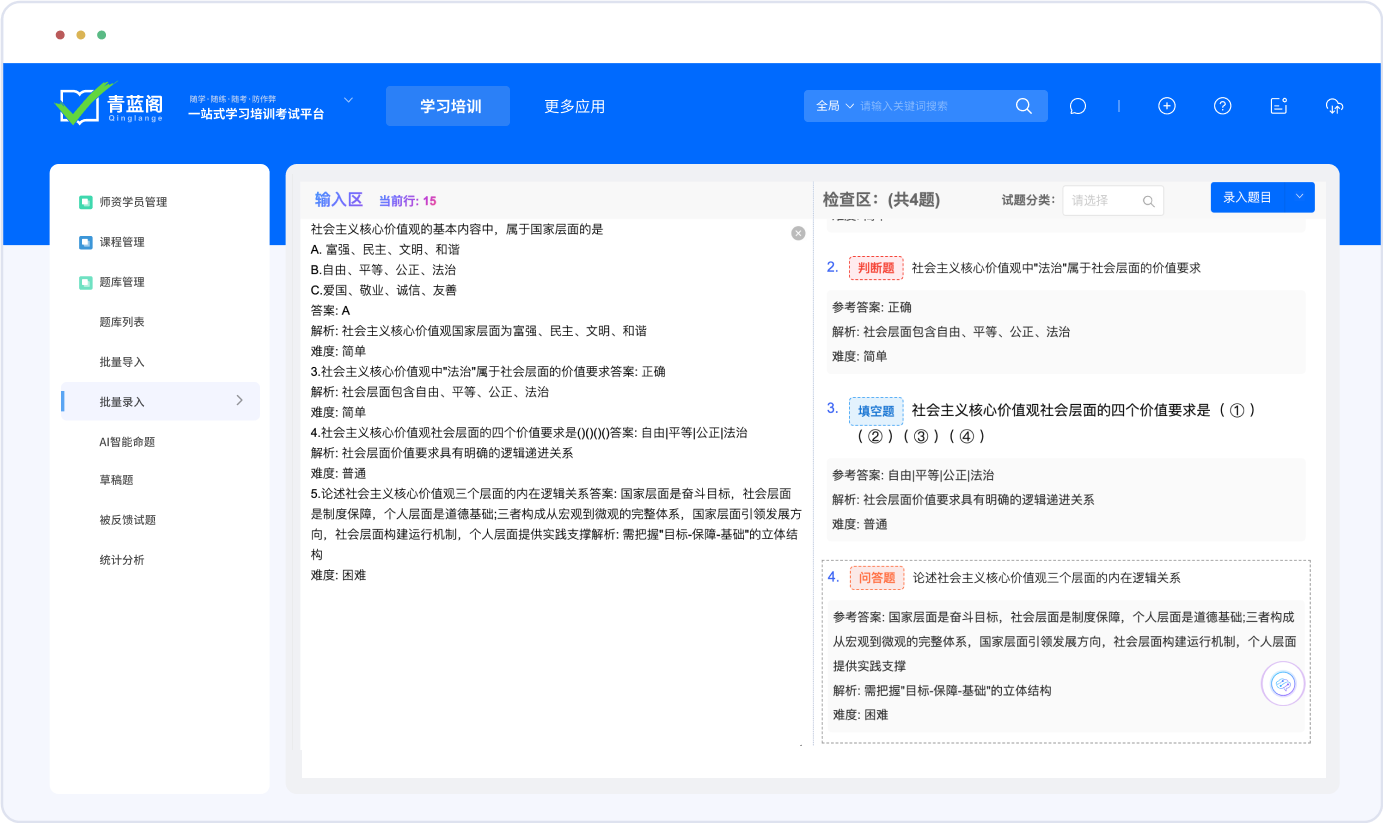This screenshot has width=1383, height=823.
Task: Open the help question mark icon
Action: pyautogui.click(x=1222, y=106)
